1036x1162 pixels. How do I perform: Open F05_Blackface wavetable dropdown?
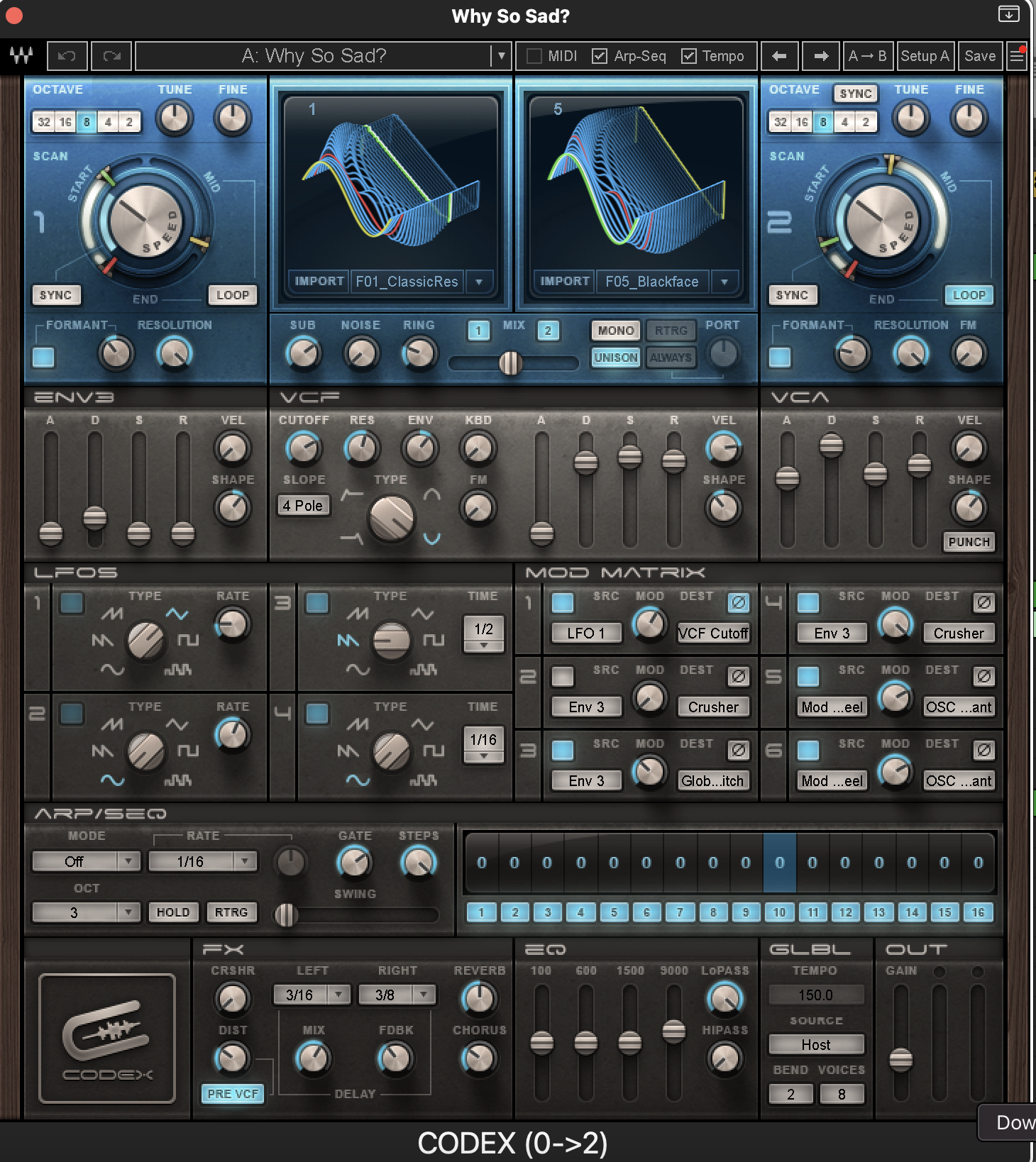click(724, 282)
